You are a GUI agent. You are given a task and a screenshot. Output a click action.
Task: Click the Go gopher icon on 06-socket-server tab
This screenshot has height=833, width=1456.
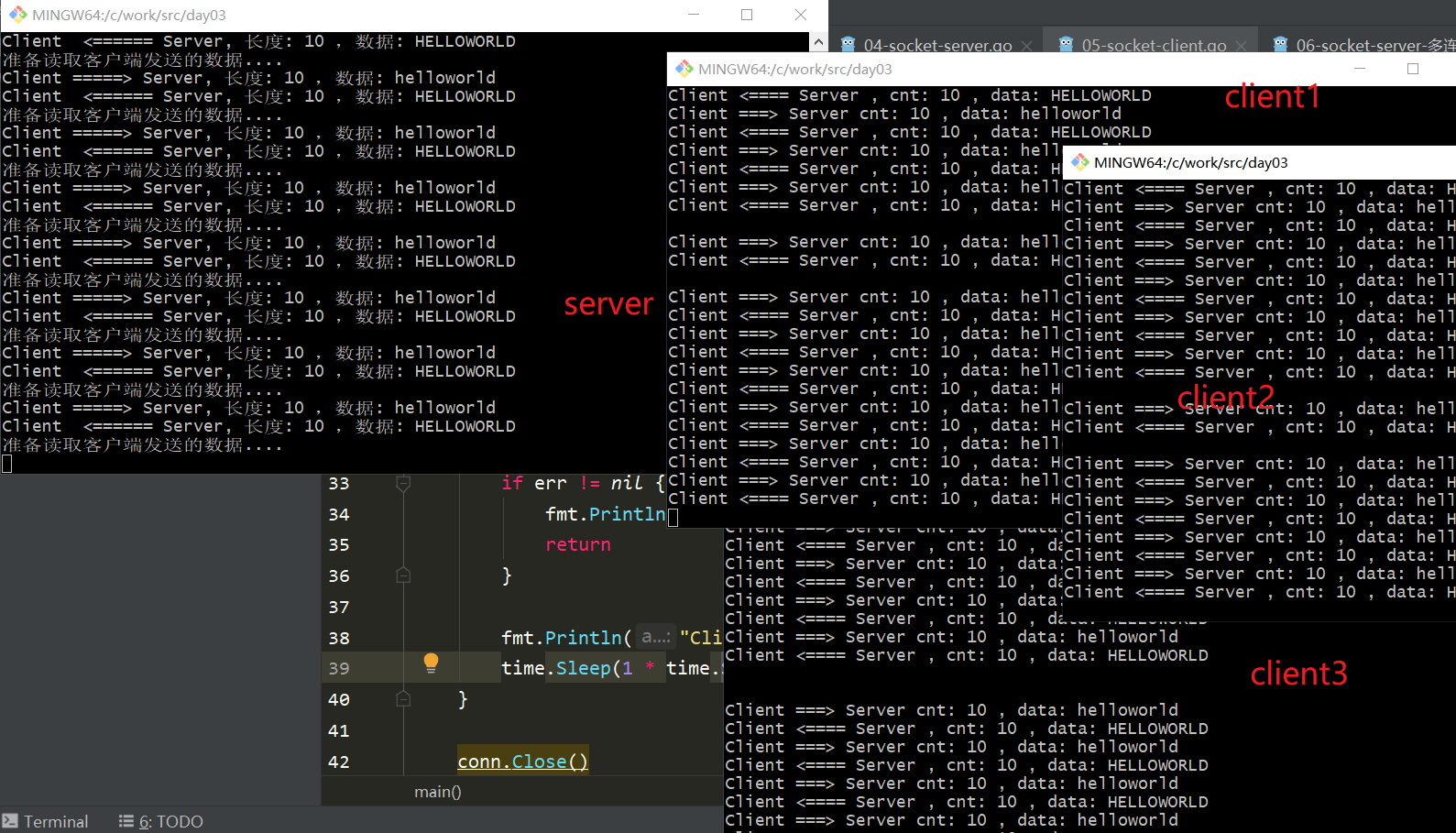(1280, 45)
